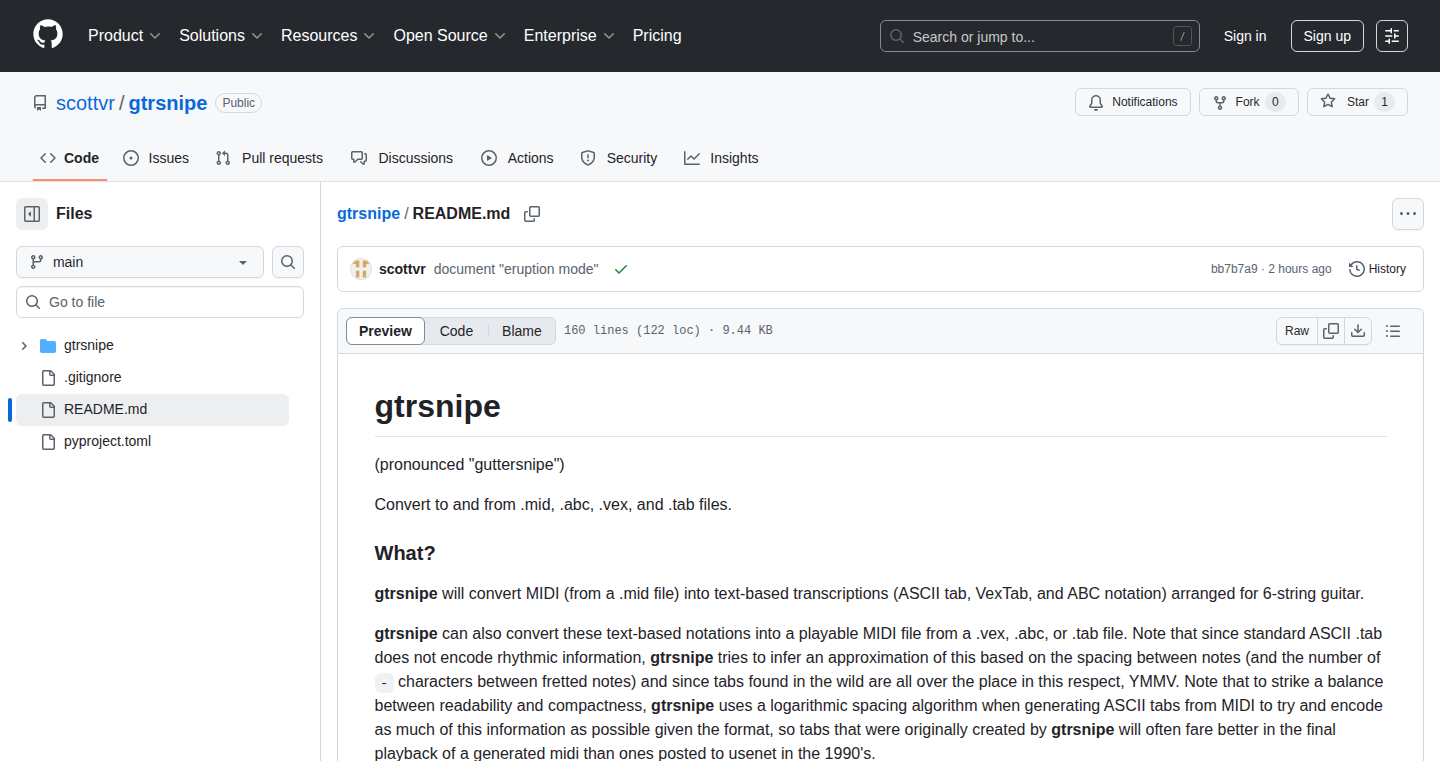Switch to the Pull requests tab
The height and width of the screenshot is (761, 1440).
(x=269, y=158)
